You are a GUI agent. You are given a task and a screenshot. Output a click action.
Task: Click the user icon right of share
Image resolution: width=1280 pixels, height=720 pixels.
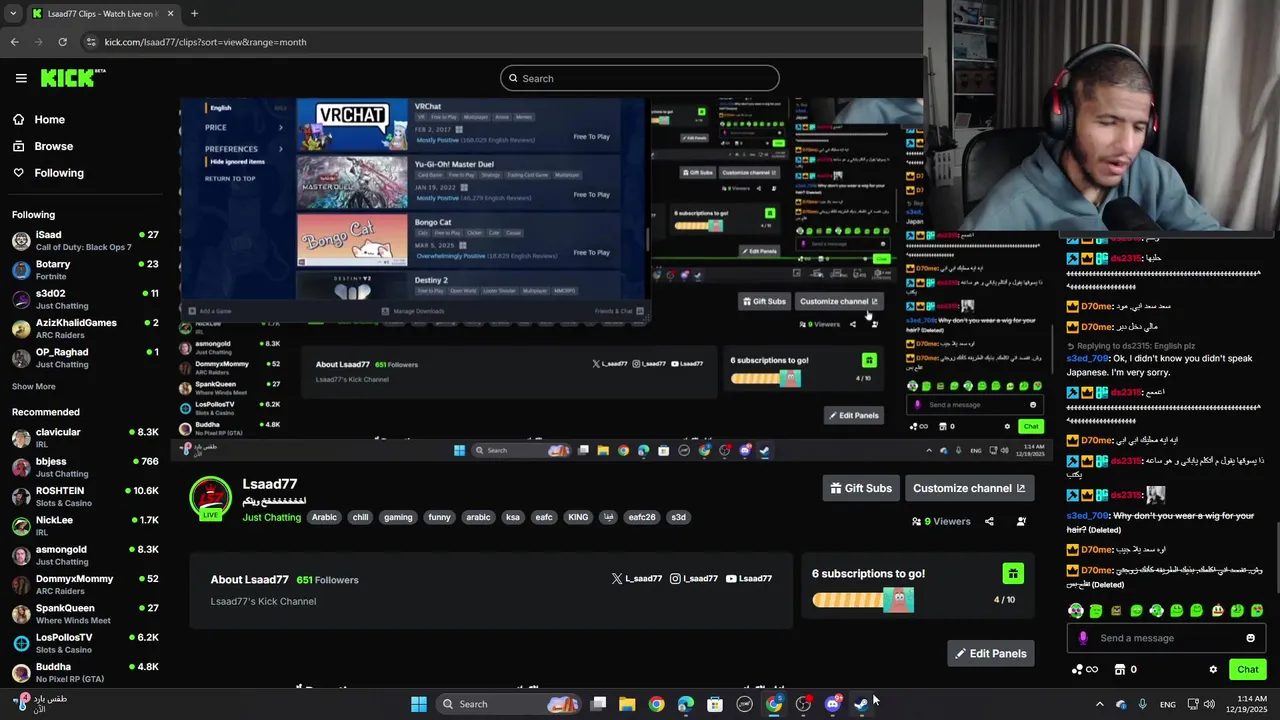click(x=1021, y=521)
